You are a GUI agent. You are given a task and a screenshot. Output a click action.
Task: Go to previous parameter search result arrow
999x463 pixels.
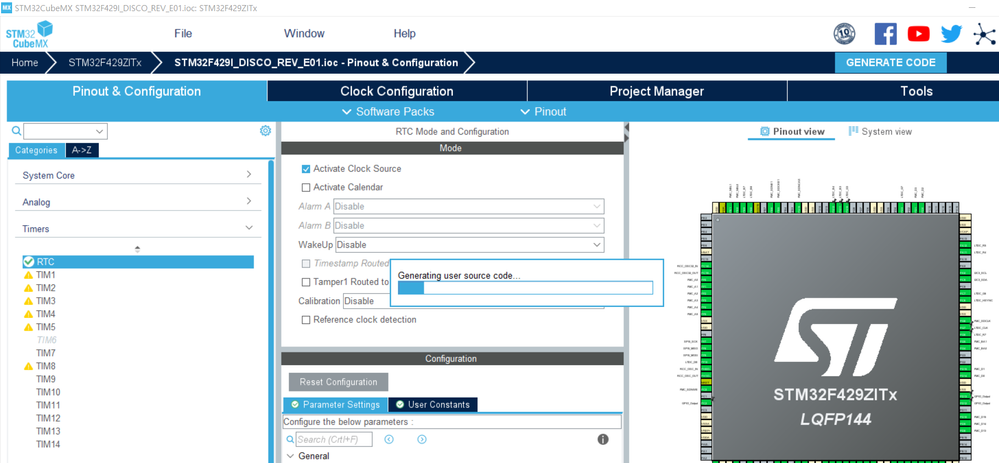(x=389, y=439)
